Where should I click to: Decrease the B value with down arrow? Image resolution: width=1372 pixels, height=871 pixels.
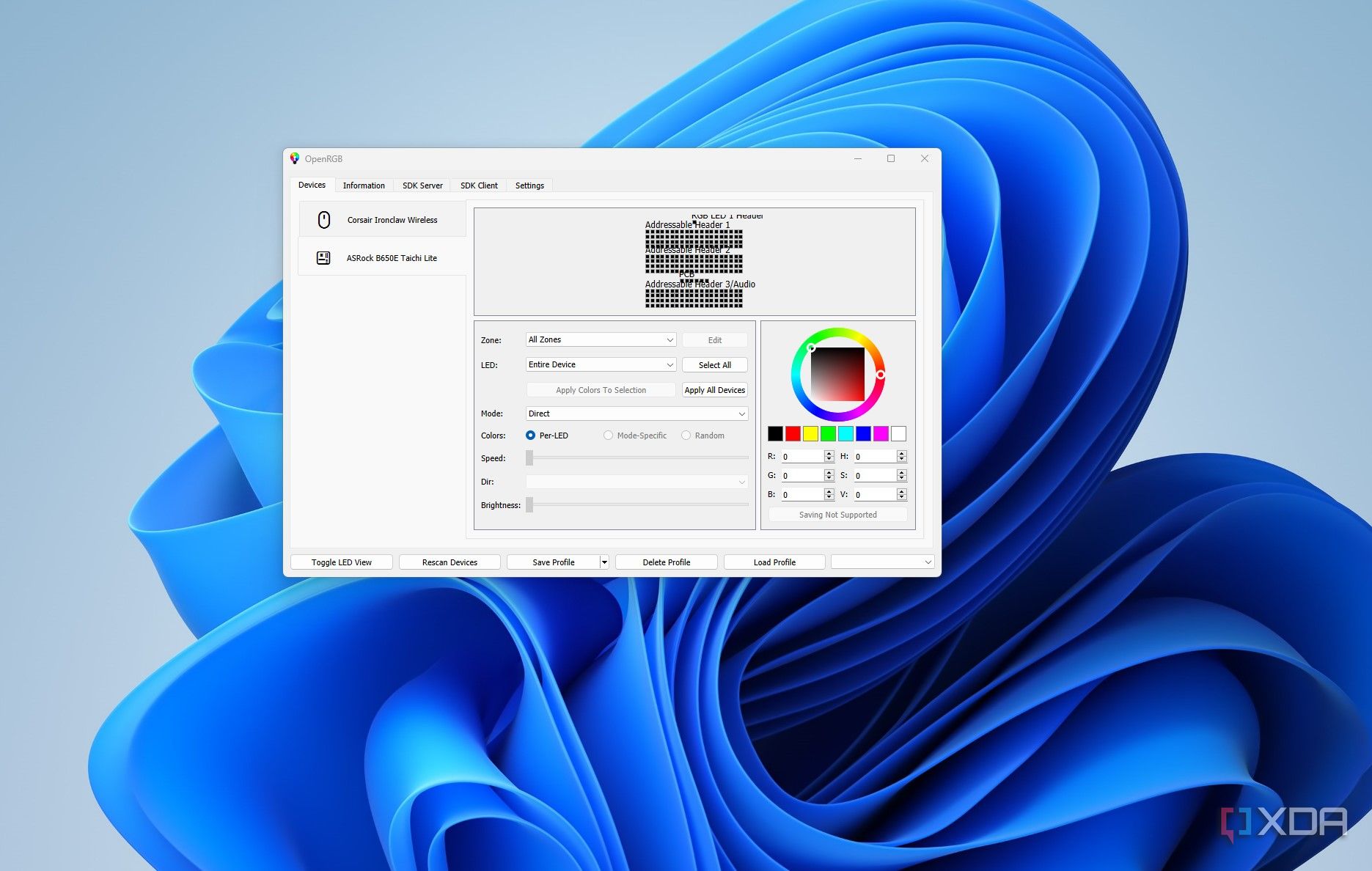point(829,498)
